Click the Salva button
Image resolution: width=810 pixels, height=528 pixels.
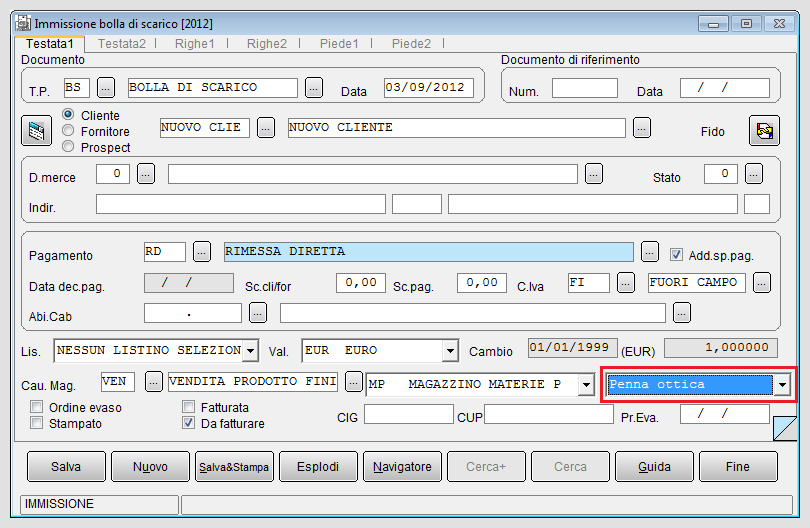click(x=66, y=467)
